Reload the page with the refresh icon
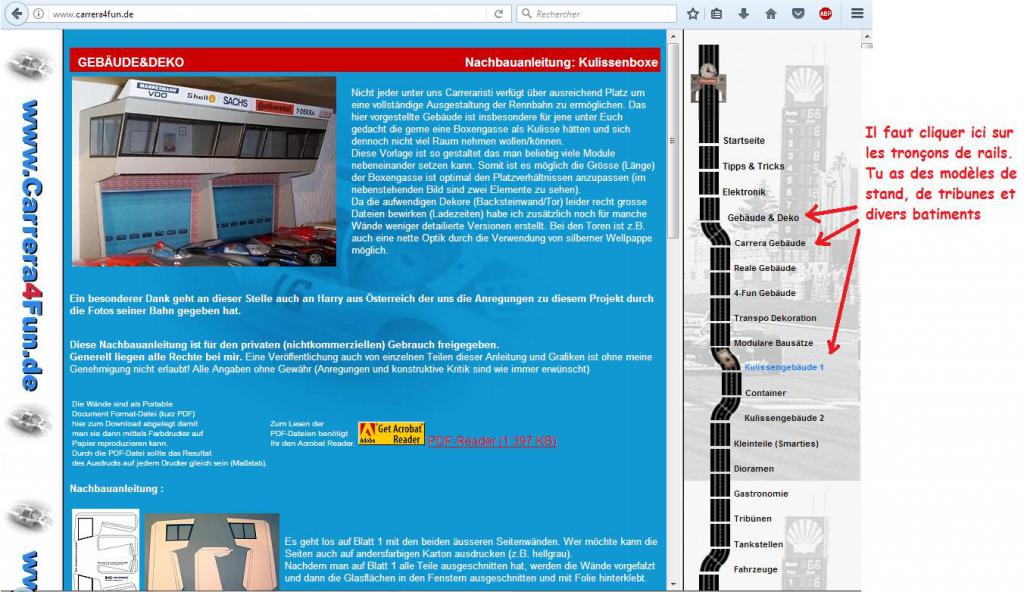Image resolution: width=1024 pixels, height=592 pixels. click(498, 14)
